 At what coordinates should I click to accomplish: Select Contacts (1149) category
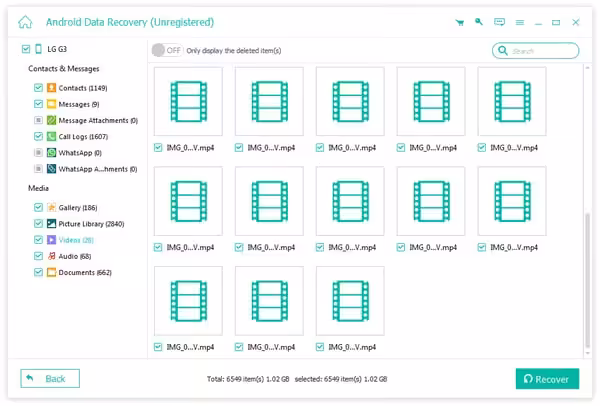click(x=80, y=87)
